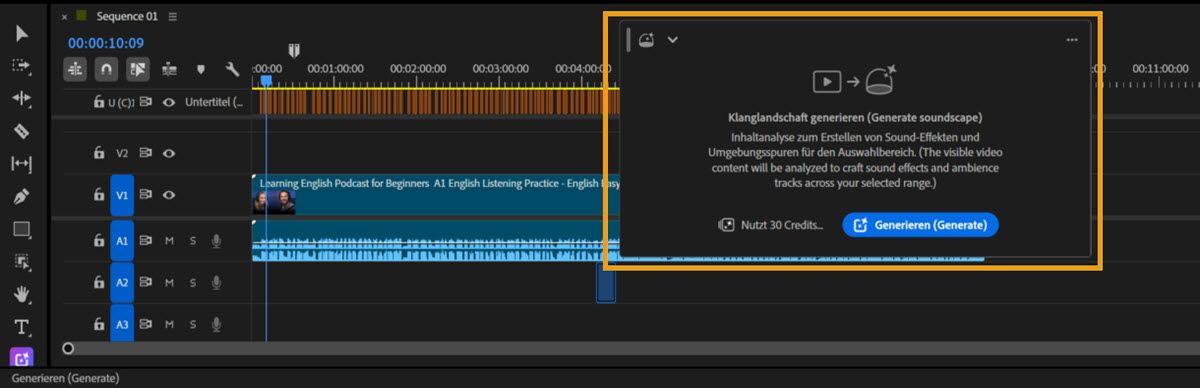The height and width of the screenshot is (388, 1200).
Task: Select the purple Generate tool in toolbar
Action: point(22,357)
